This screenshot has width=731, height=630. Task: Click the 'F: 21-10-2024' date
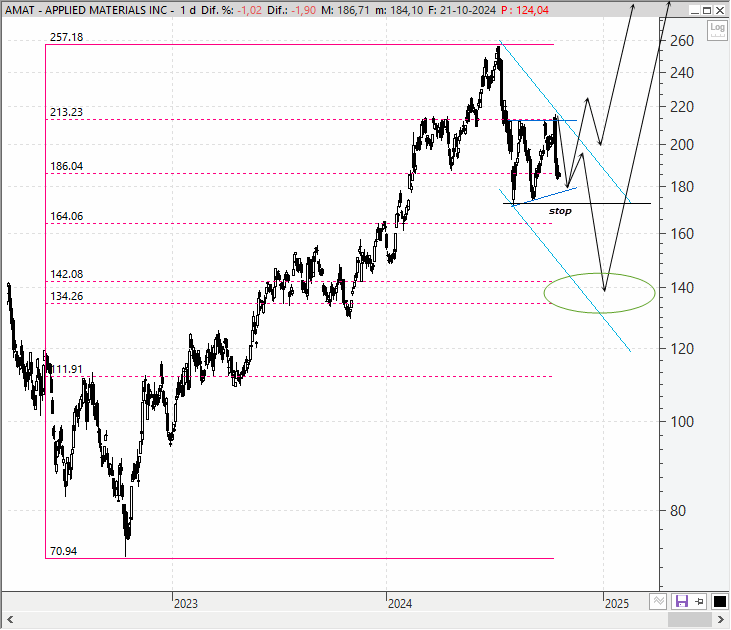point(462,10)
